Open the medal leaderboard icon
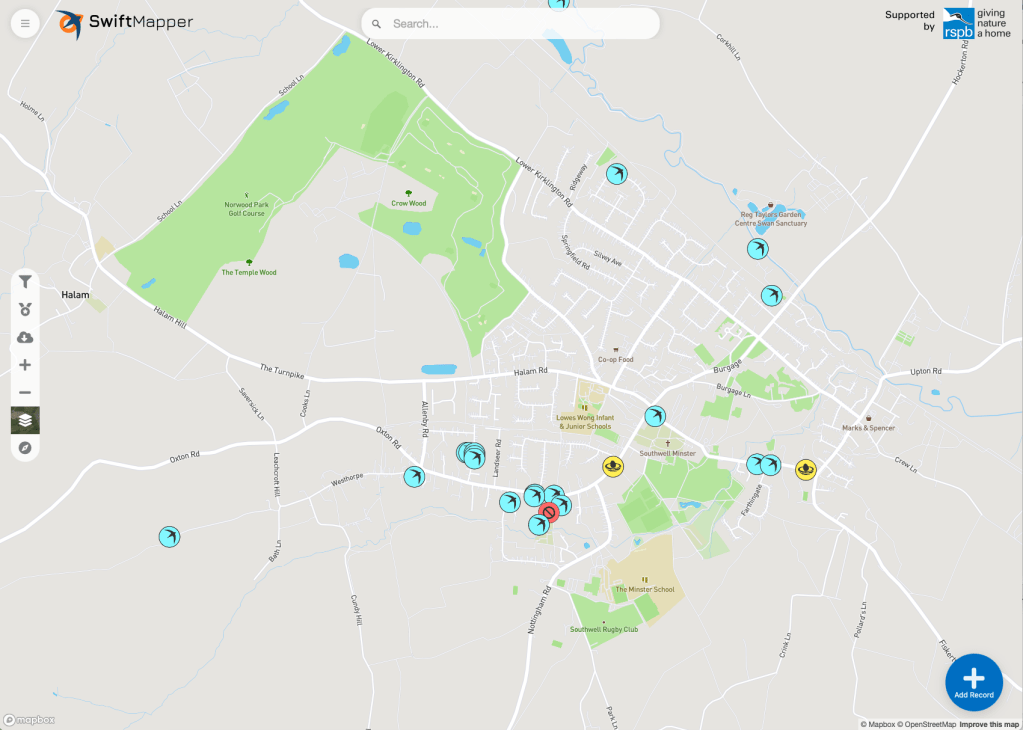Image resolution: width=1023 pixels, height=730 pixels. pyautogui.click(x=25, y=310)
